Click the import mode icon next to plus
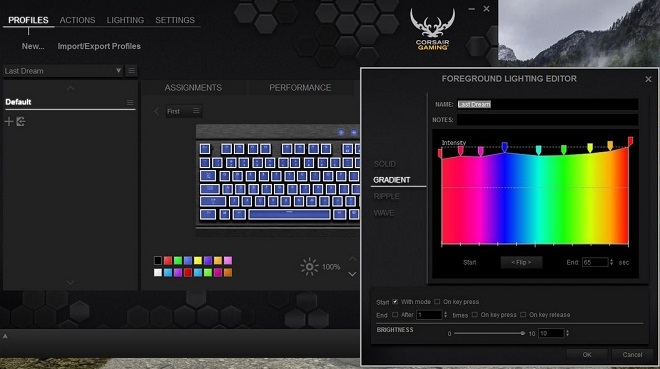660x369 pixels. [21, 122]
